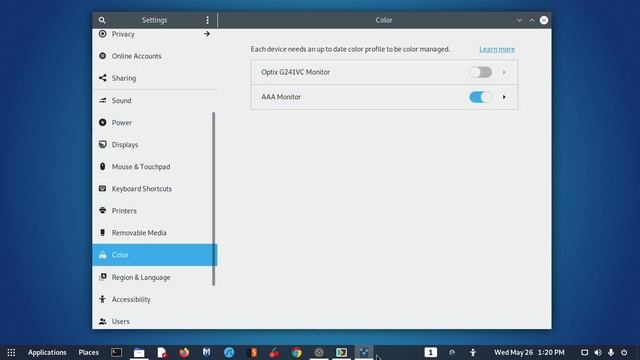Click the window minimize chevron
The image size is (640, 360).
519,20
